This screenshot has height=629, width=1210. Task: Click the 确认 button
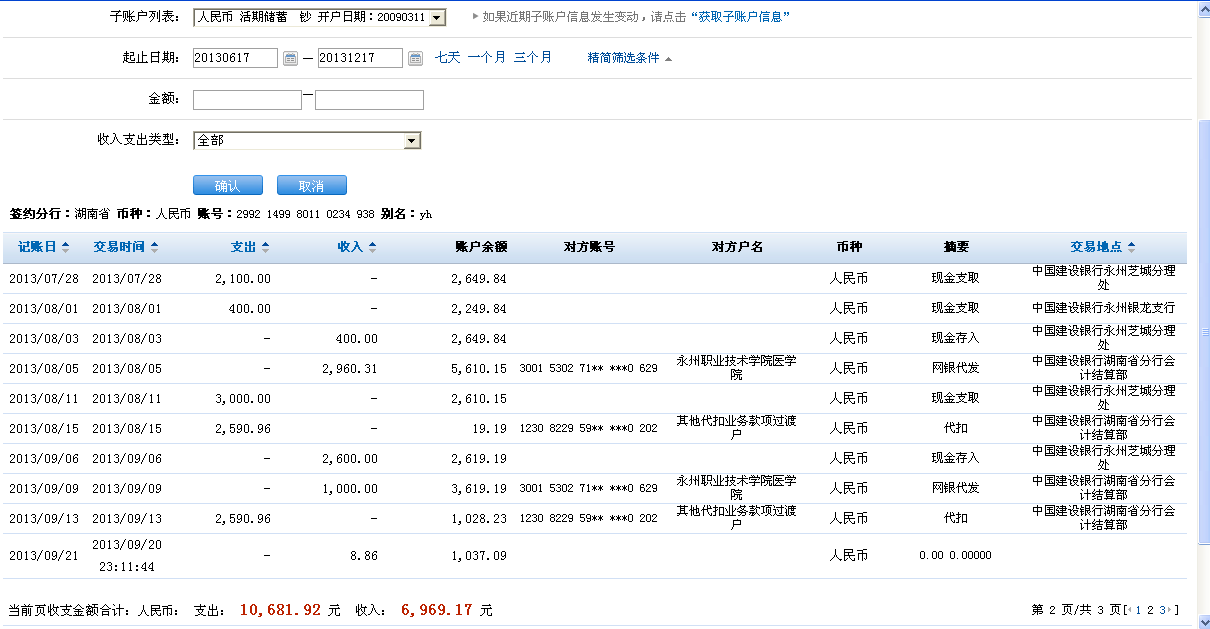click(227, 186)
